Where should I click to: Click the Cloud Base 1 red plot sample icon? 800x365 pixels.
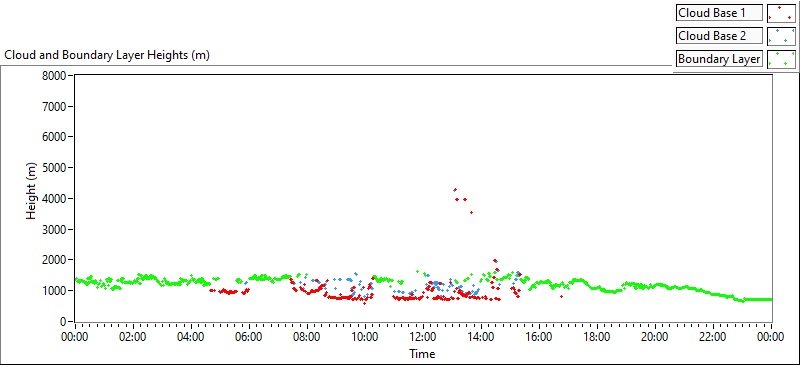[x=781, y=13]
